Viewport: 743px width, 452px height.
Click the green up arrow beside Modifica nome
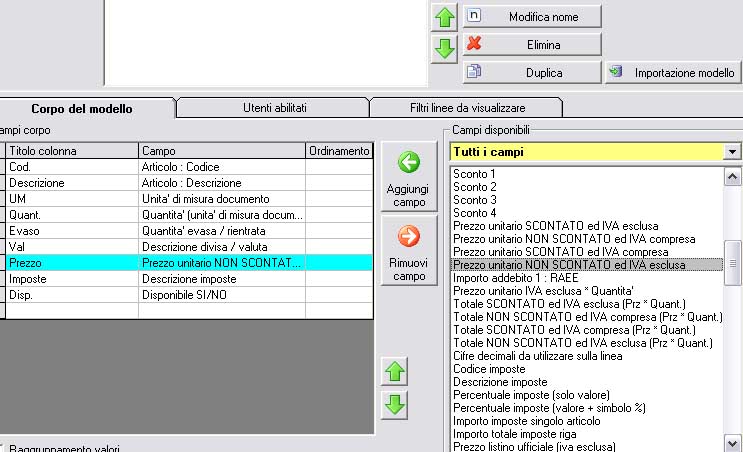[444, 17]
